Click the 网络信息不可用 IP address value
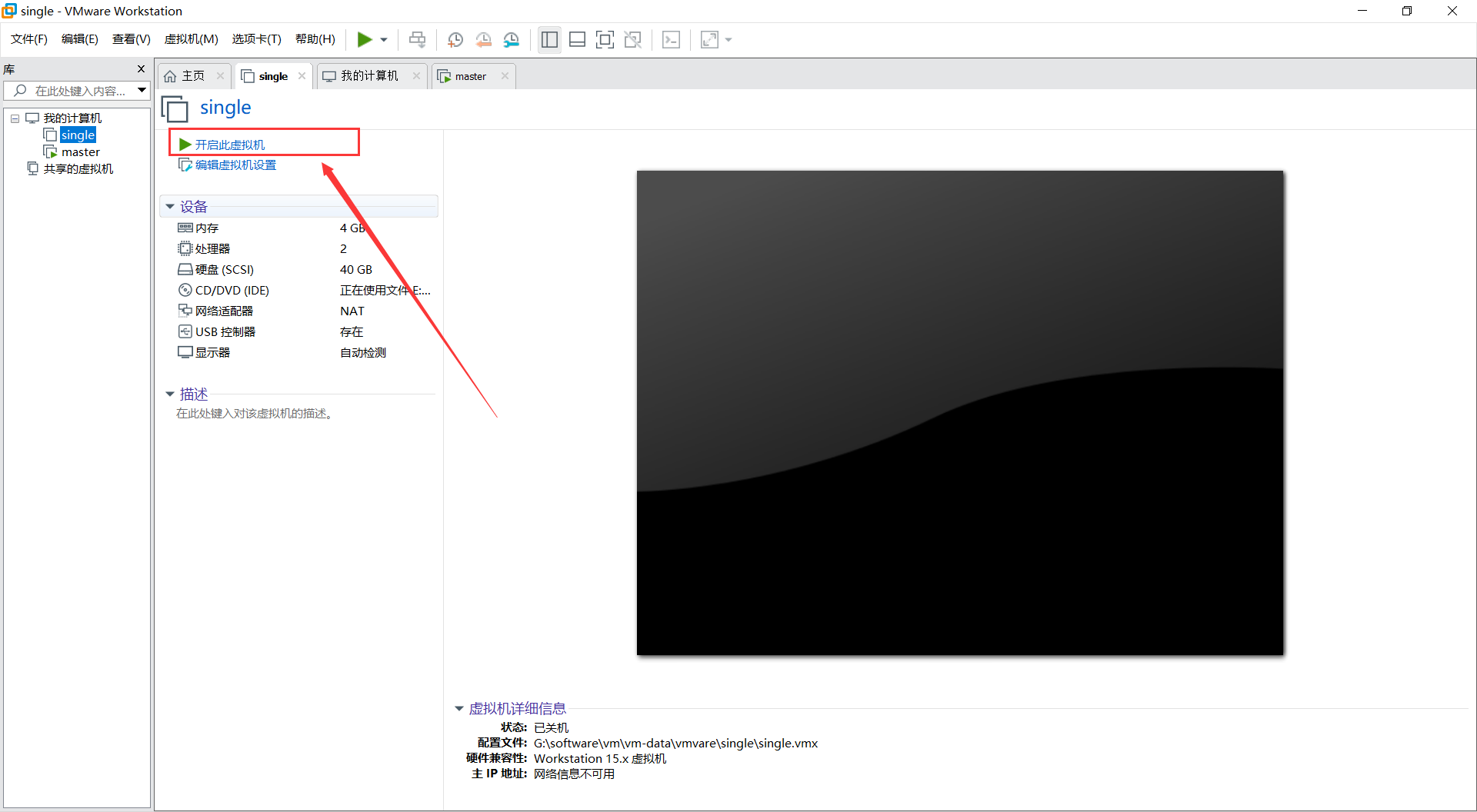This screenshot has height=812, width=1477. [574, 774]
